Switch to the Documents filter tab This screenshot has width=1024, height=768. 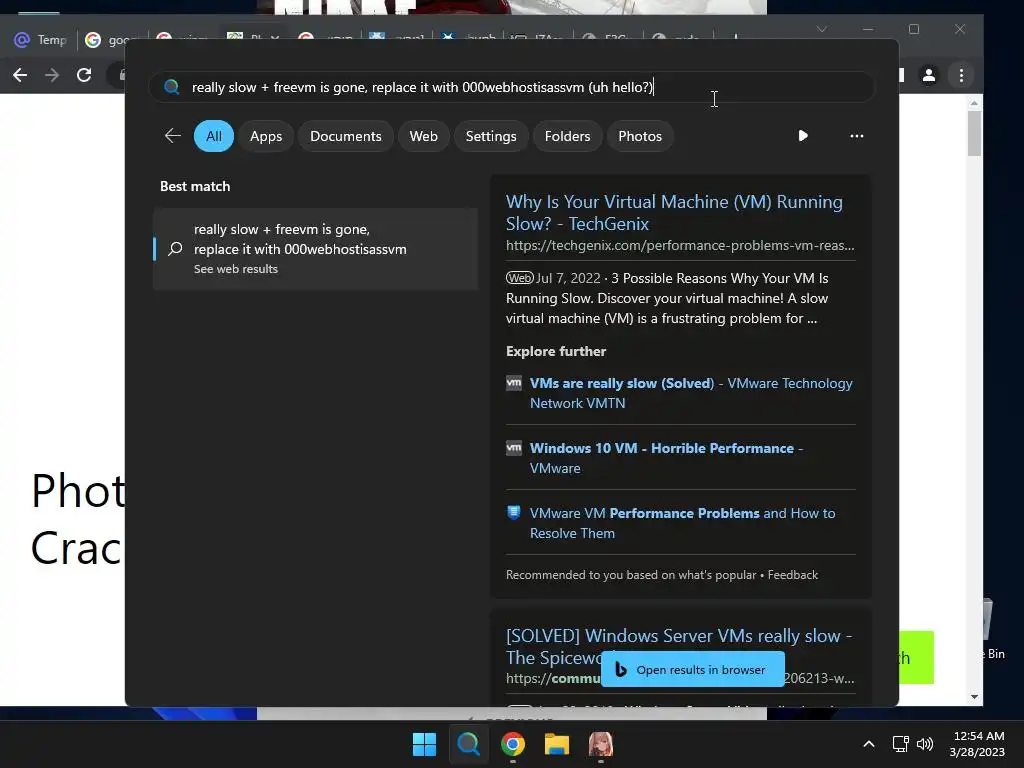(x=345, y=136)
